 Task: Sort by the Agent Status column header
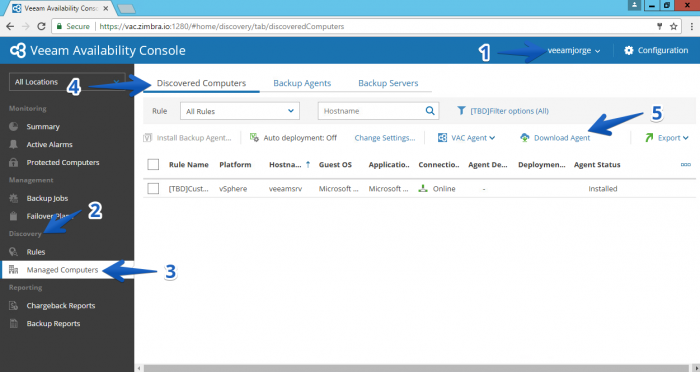[x=597, y=164]
